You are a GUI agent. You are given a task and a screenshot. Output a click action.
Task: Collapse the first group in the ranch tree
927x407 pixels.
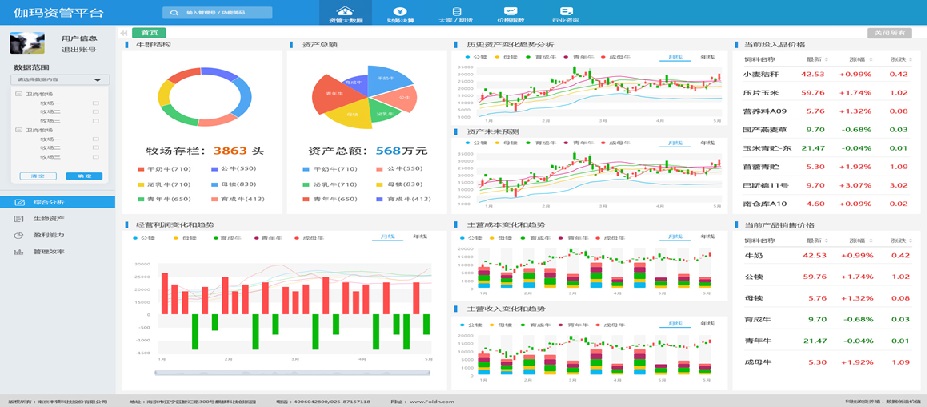coord(18,94)
